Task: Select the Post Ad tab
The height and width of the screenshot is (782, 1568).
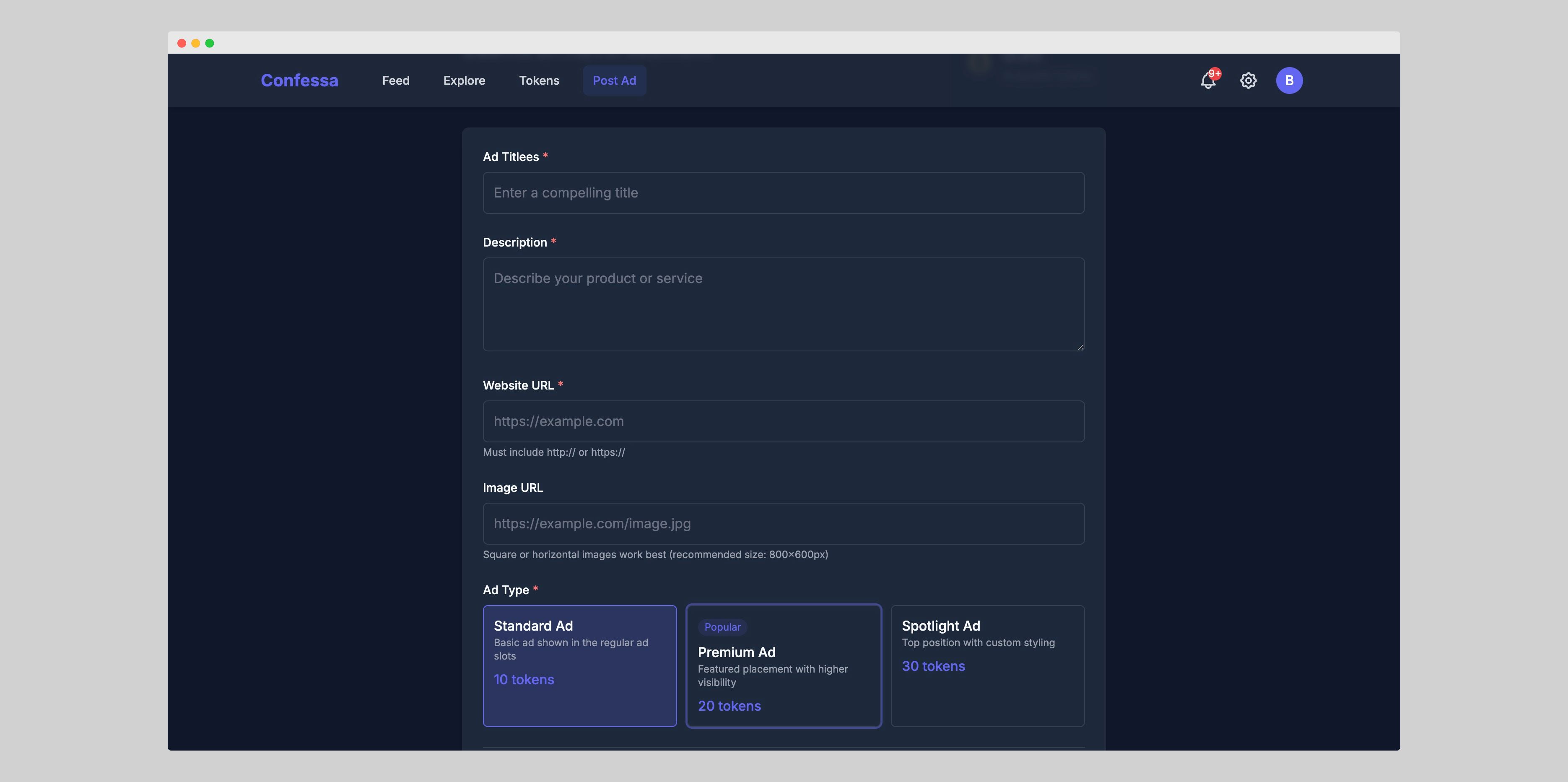Action: [614, 81]
